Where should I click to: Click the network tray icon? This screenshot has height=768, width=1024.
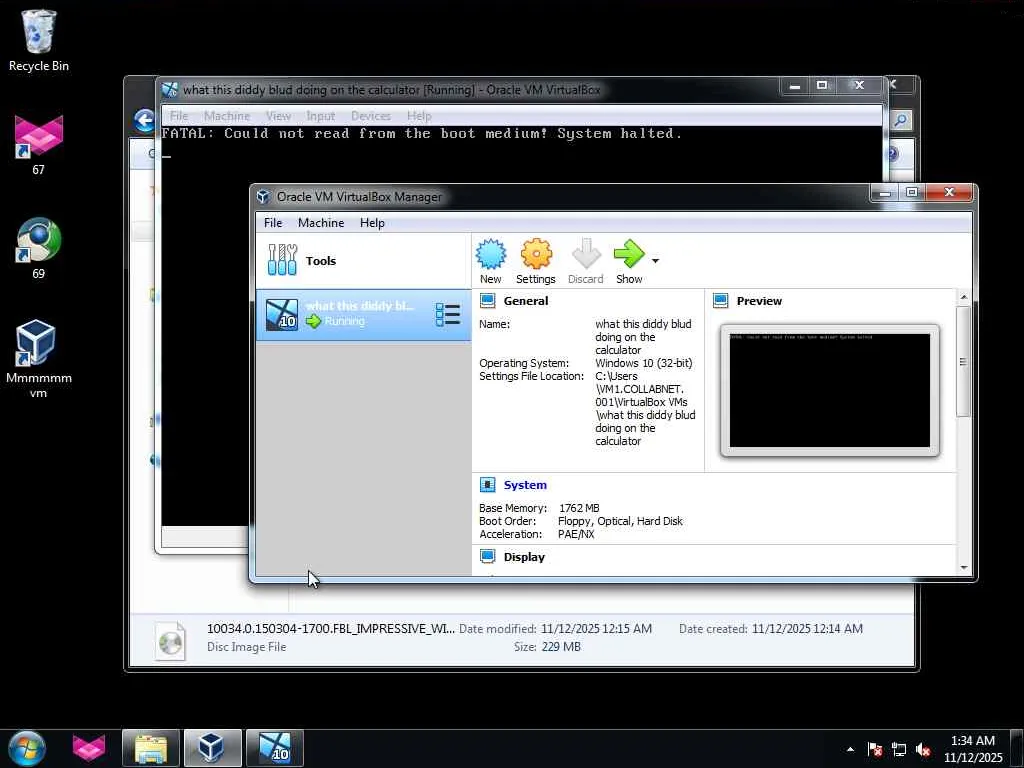tap(899, 750)
